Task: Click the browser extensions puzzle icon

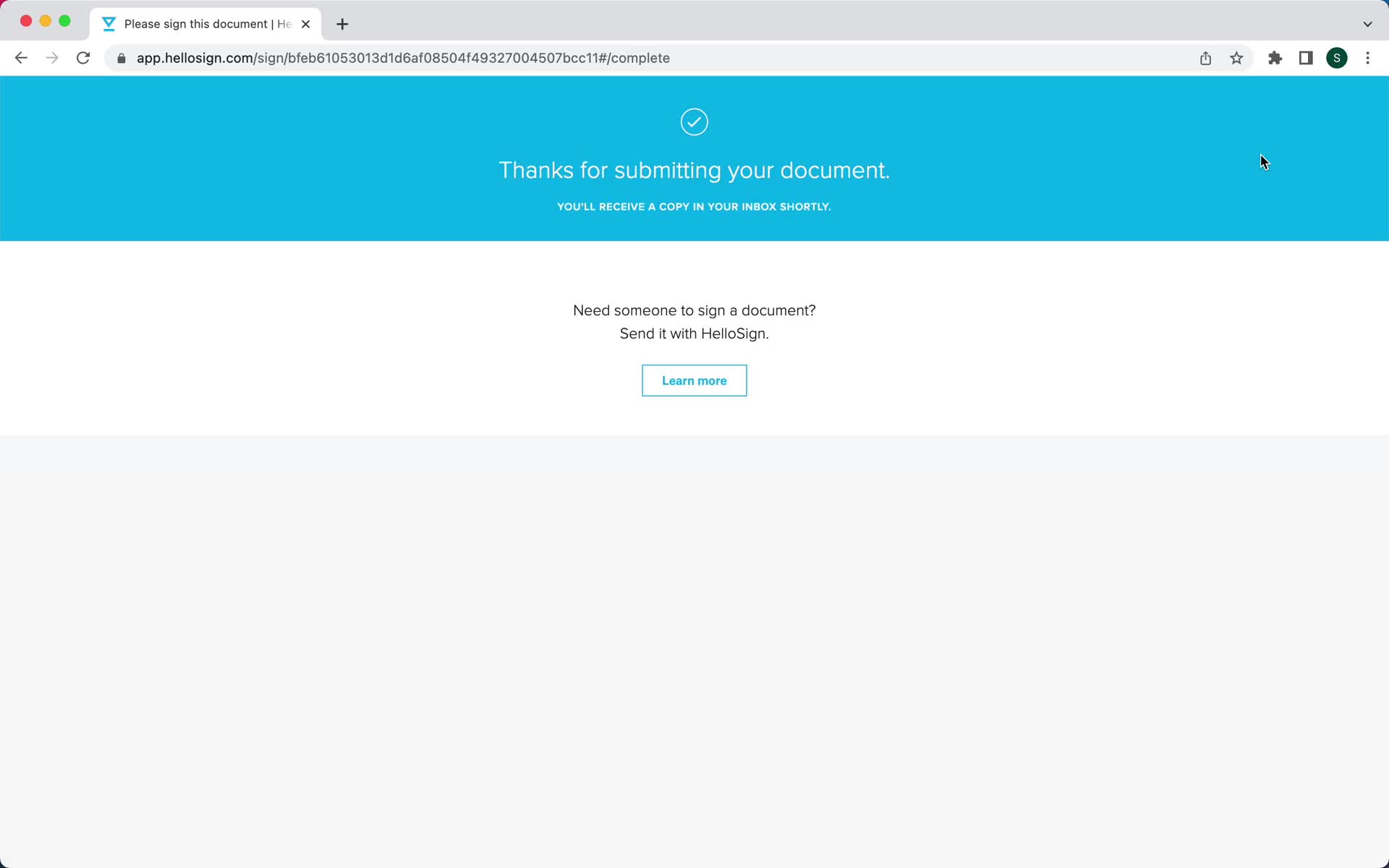Action: click(1275, 58)
